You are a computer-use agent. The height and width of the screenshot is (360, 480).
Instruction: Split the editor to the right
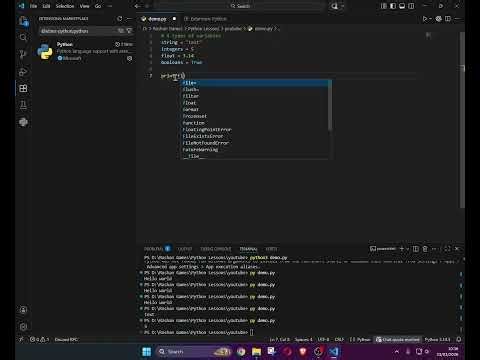pyautogui.click(x=448, y=19)
